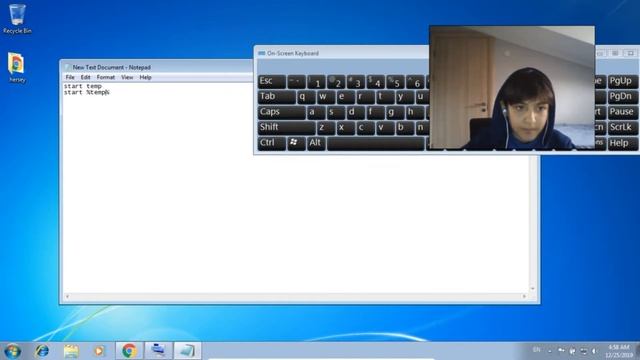
Task: Click Notepad's horizontal scroll right arrow
Action: 524,296
